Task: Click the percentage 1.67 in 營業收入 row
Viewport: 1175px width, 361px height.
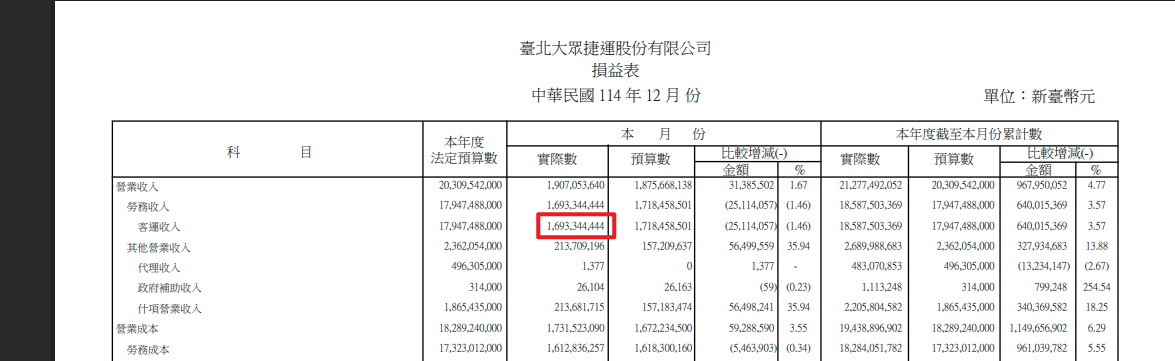Action: point(799,186)
